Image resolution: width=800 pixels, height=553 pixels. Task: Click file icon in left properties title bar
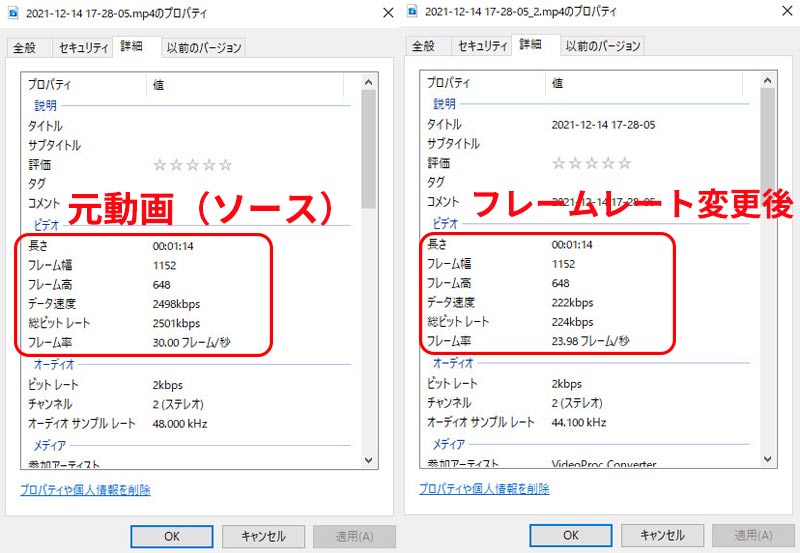13,13
